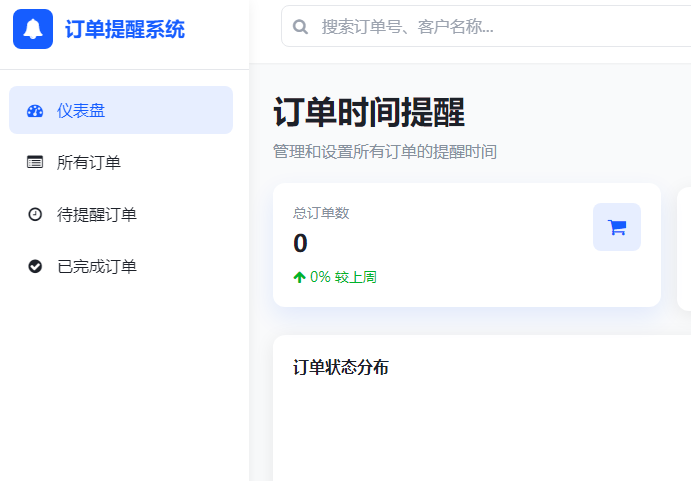This screenshot has height=481, width=691.
Task: Click the dashboard gauge icon in sidebar
Action: point(35,111)
